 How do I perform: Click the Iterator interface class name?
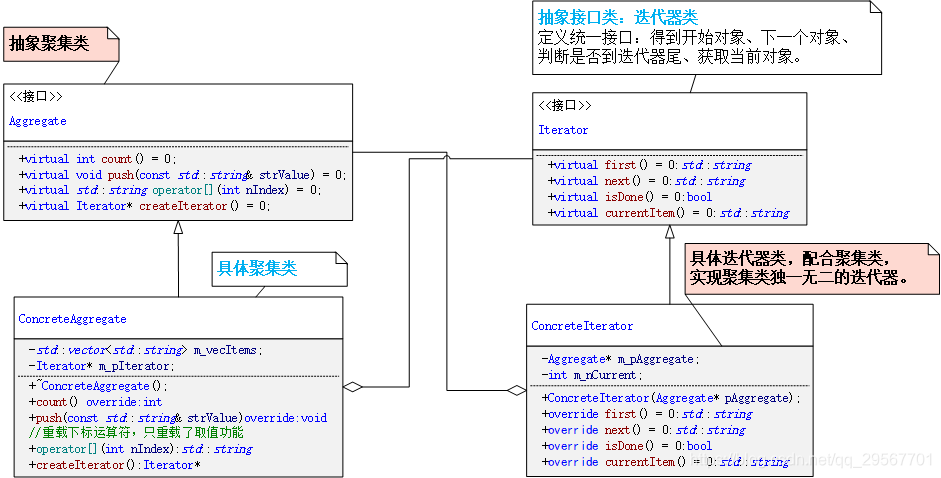pos(563,130)
